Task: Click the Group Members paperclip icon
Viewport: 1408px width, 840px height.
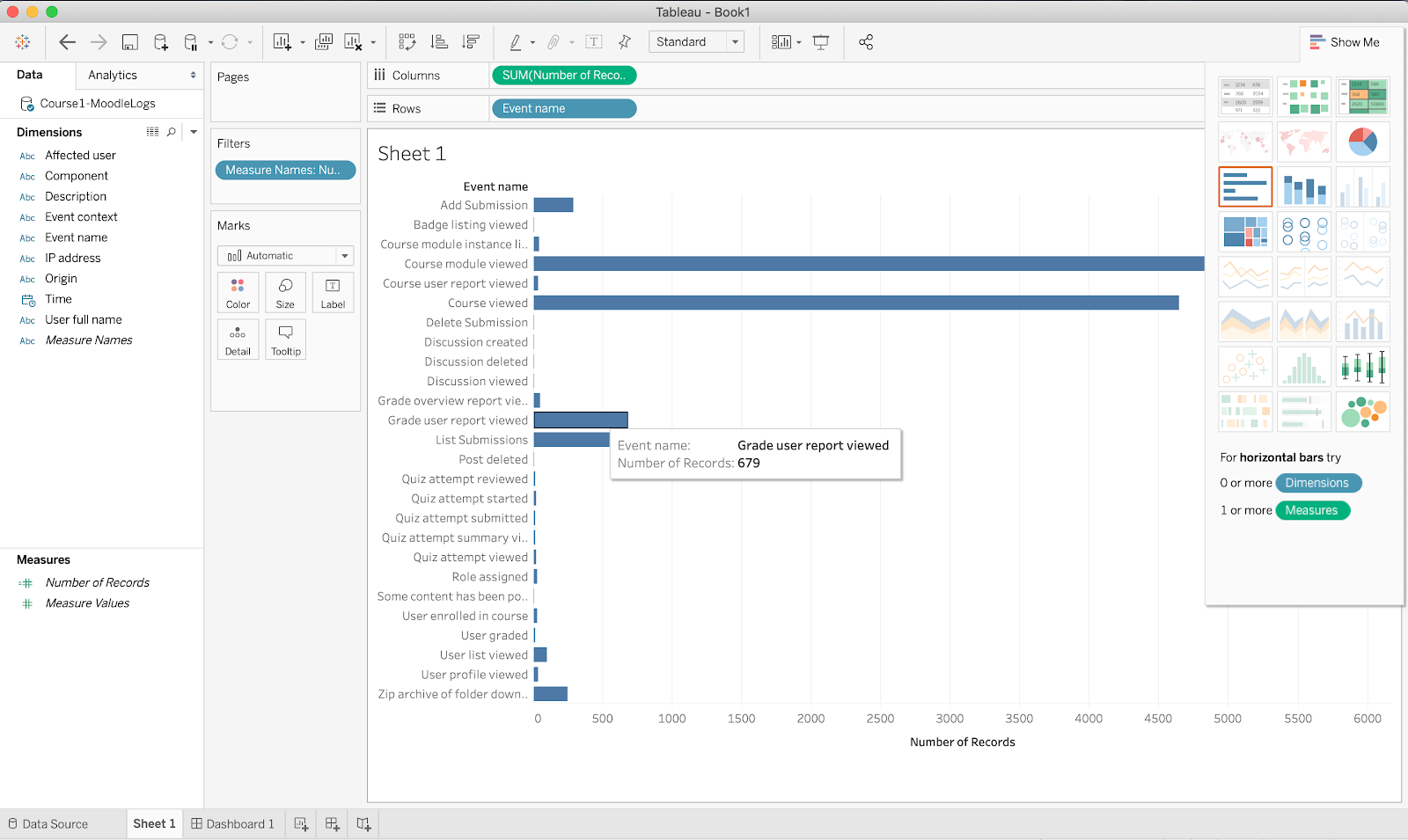Action: click(x=554, y=42)
